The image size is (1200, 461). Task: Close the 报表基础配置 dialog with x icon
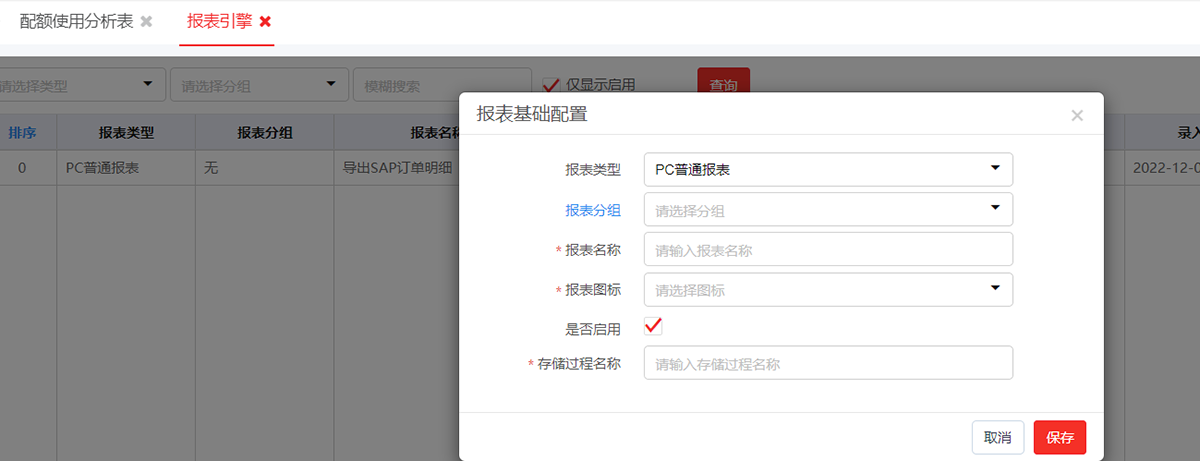(x=1077, y=115)
